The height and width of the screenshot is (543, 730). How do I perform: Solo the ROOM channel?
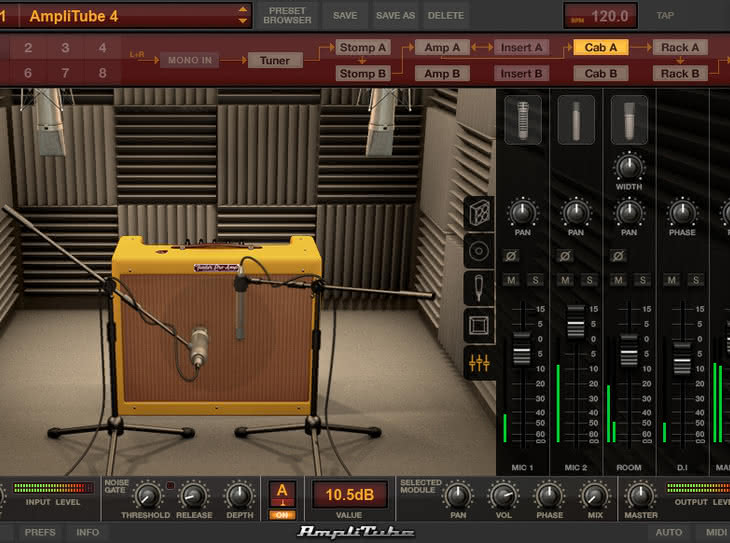point(642,280)
